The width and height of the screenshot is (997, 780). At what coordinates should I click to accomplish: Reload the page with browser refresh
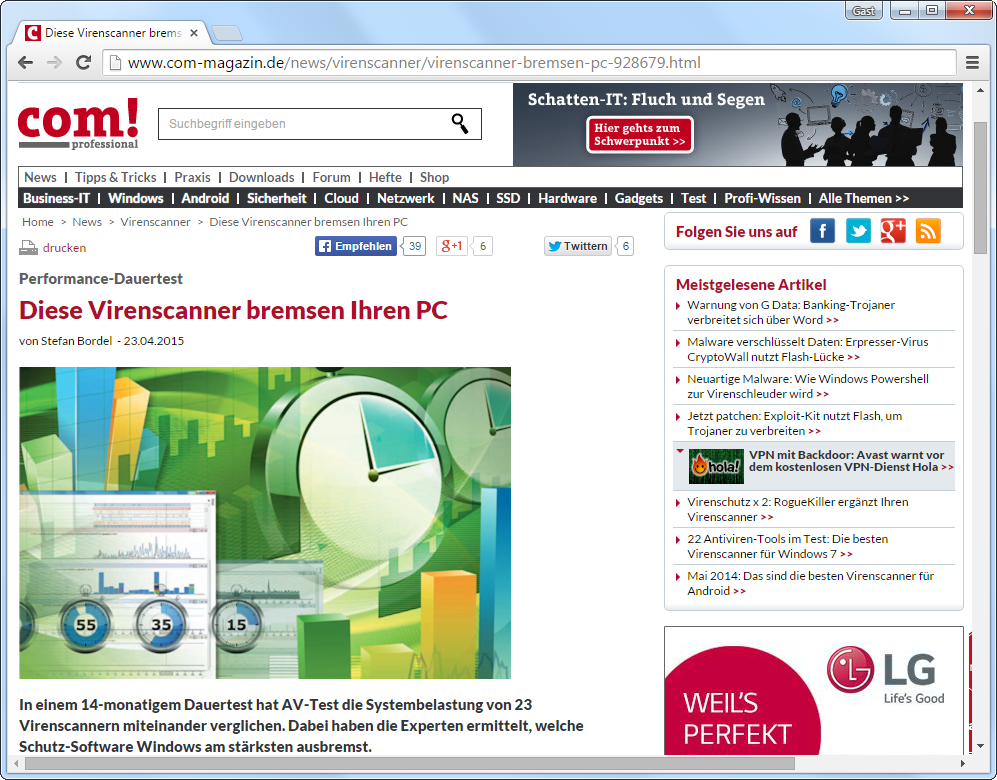pyautogui.click(x=84, y=63)
